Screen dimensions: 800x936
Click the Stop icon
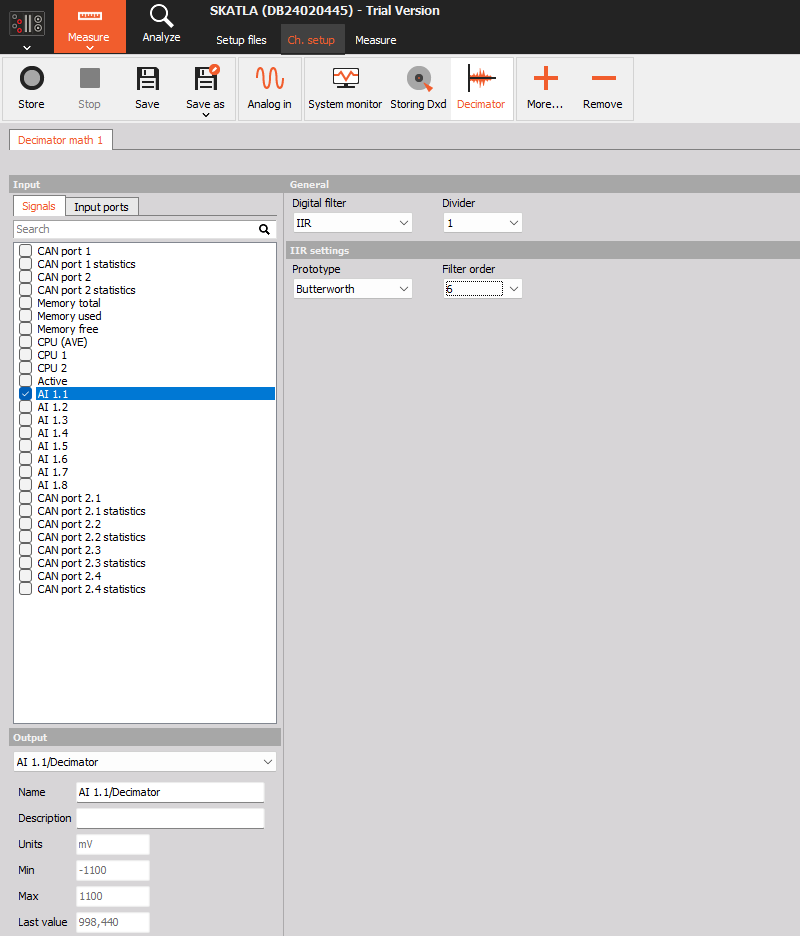pyautogui.click(x=89, y=88)
